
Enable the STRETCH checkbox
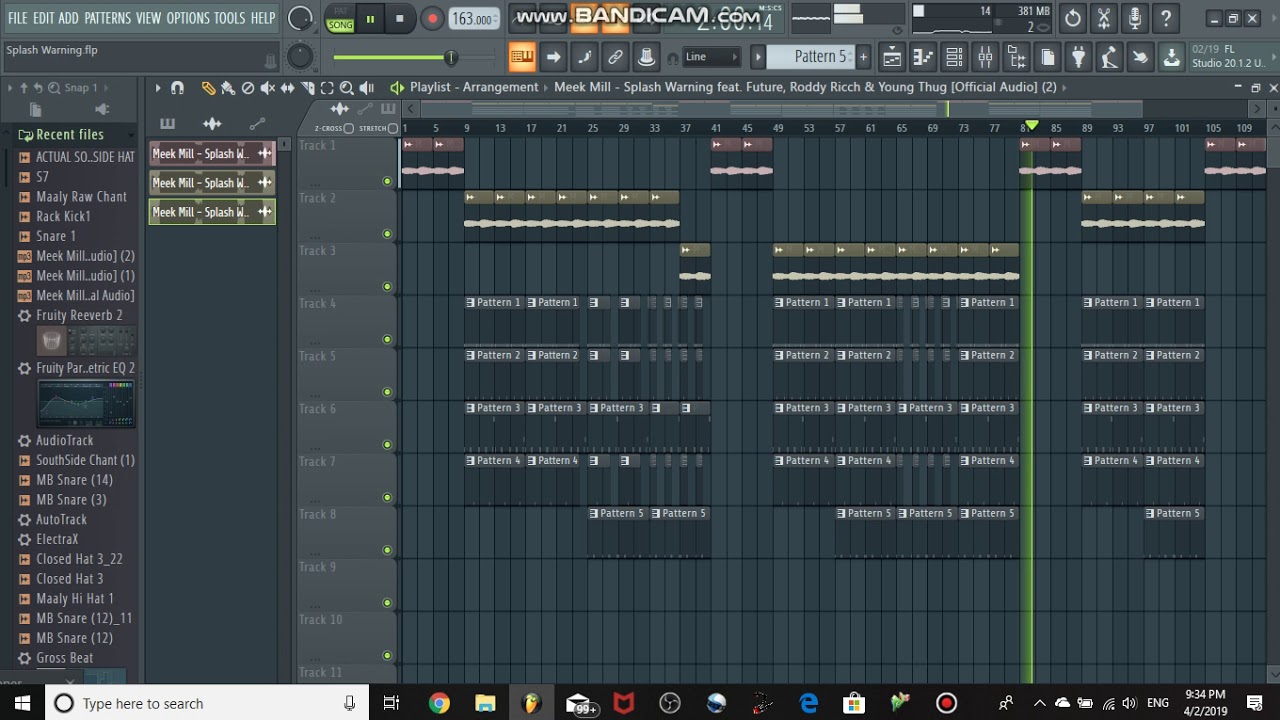pos(393,128)
